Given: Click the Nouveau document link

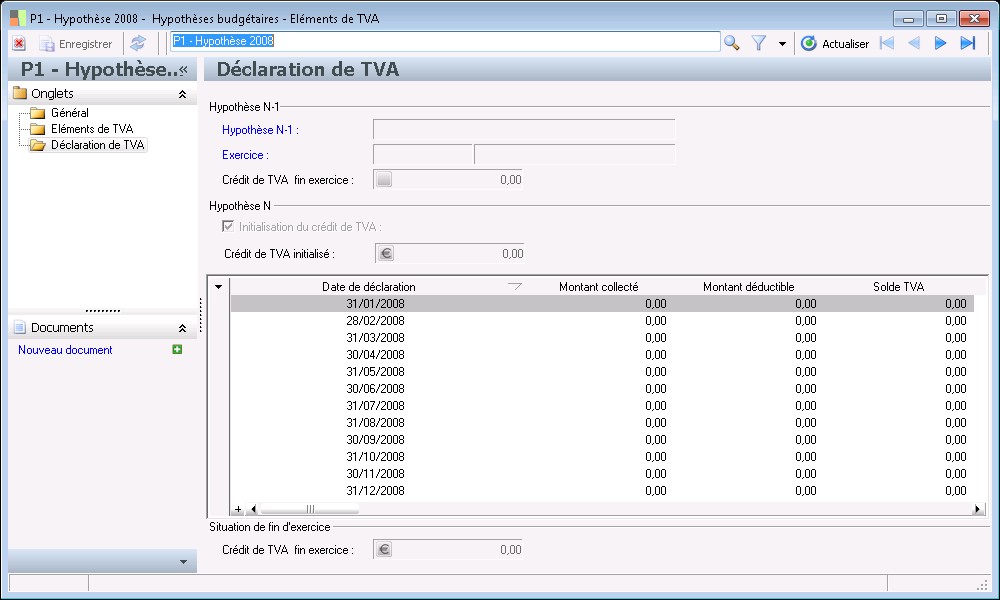Looking at the screenshot, I should click(65, 350).
